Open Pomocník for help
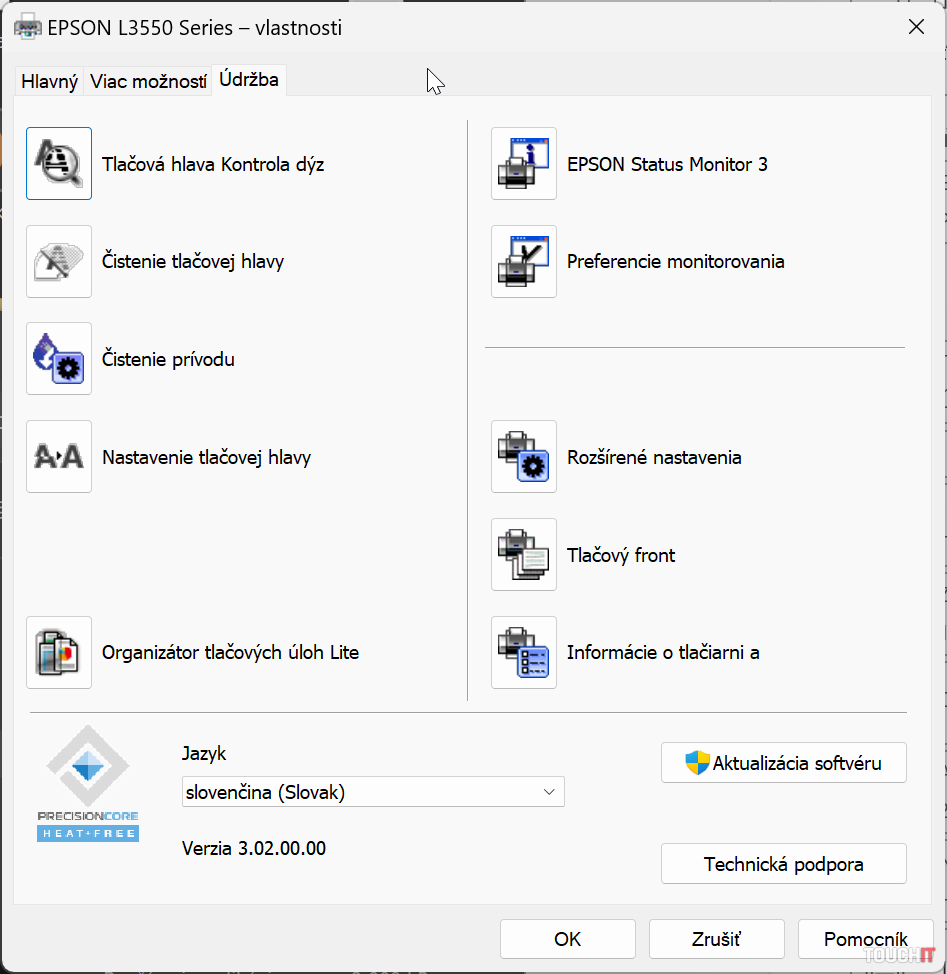This screenshot has width=947, height=974. pos(866,939)
